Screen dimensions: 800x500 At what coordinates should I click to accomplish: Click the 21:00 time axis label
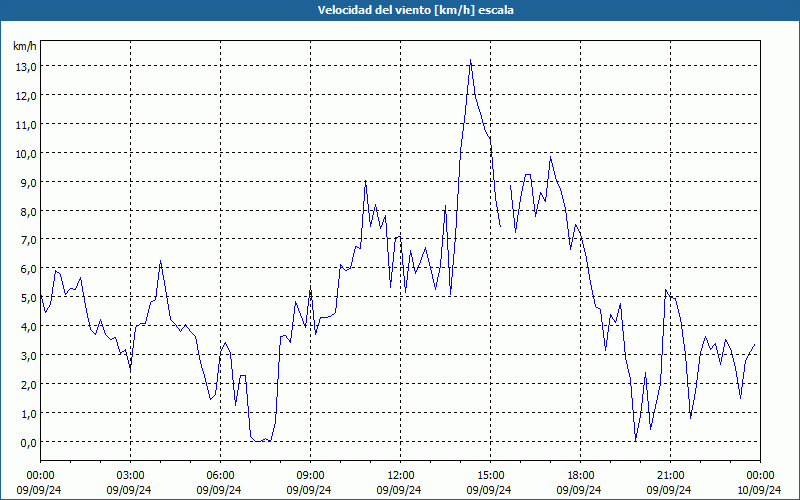click(670, 476)
